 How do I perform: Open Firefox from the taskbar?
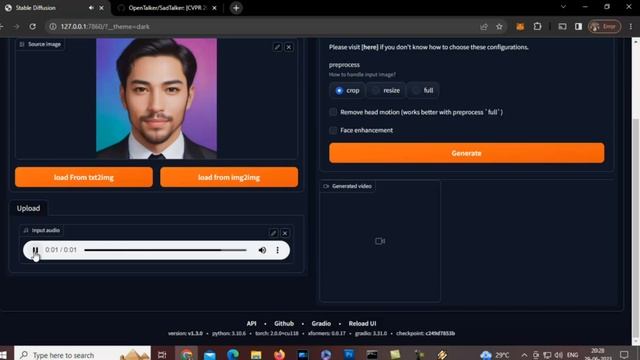tap(279, 354)
